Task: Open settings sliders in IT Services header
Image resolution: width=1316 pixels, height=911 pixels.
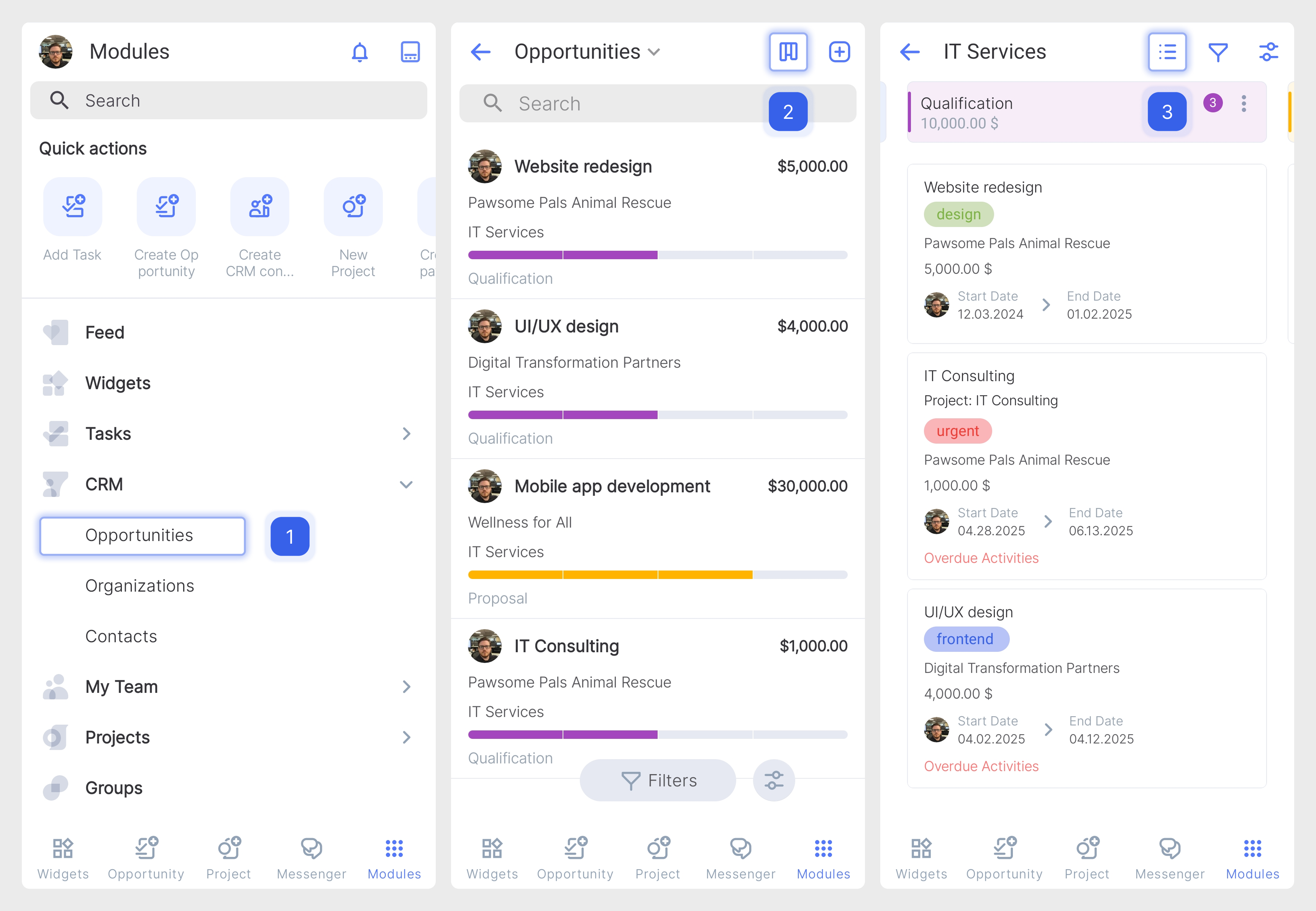Action: point(1268,52)
